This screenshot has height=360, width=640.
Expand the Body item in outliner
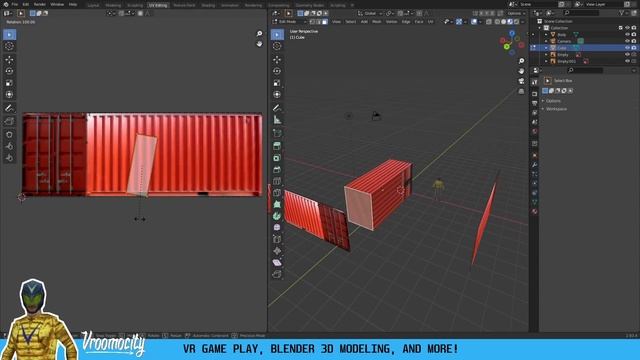point(547,35)
